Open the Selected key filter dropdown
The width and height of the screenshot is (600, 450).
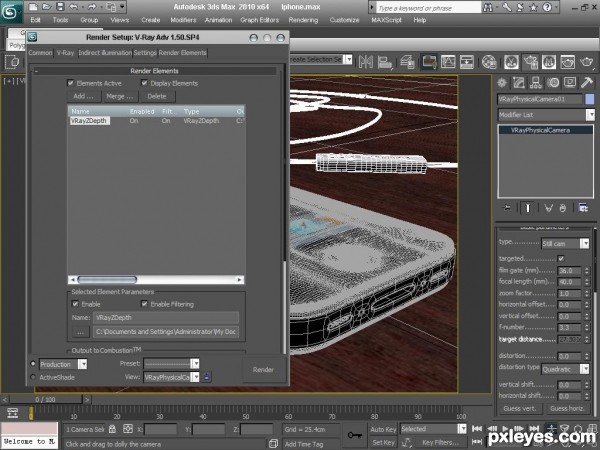(433, 429)
